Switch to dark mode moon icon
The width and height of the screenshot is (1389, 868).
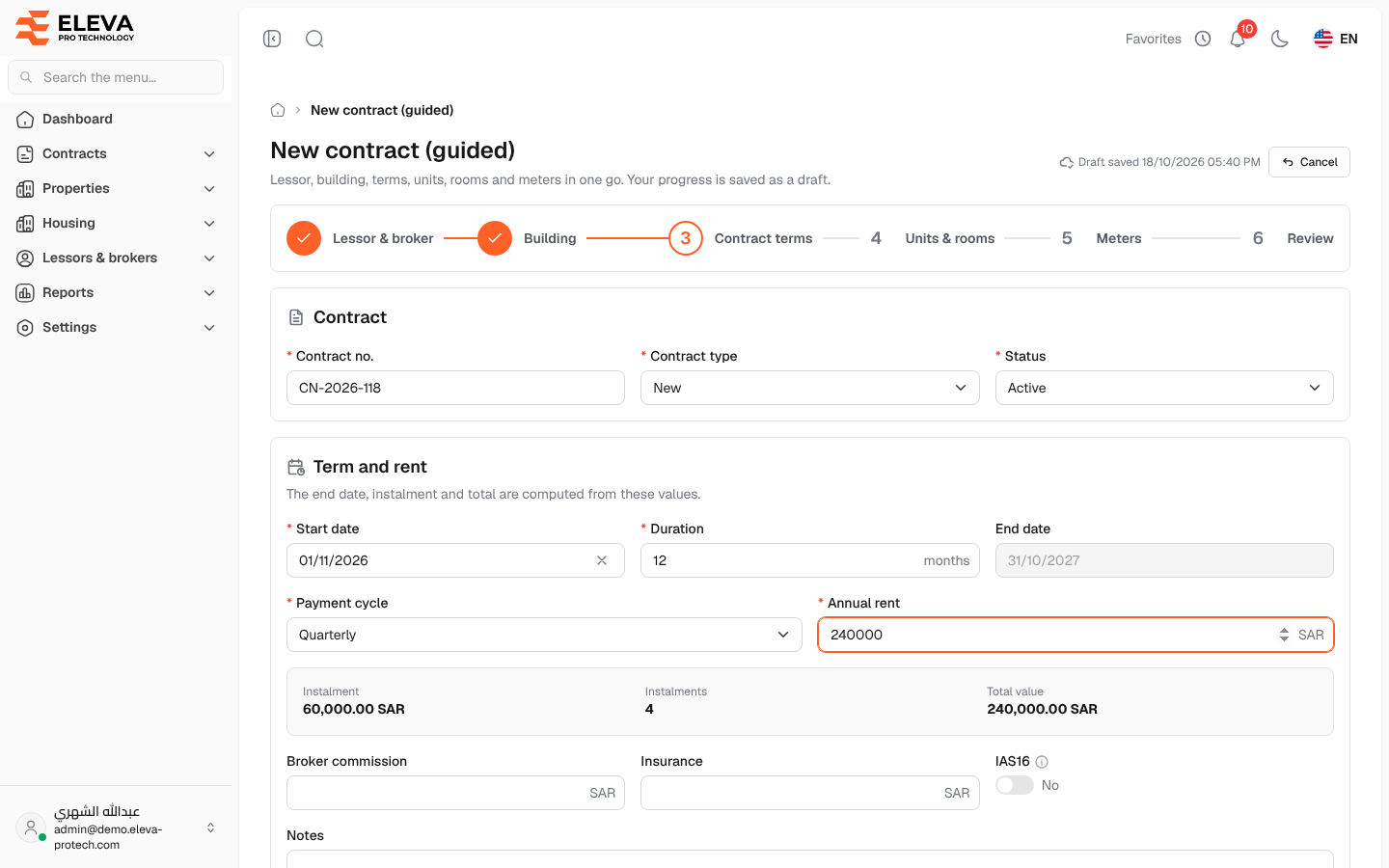pyautogui.click(x=1280, y=39)
